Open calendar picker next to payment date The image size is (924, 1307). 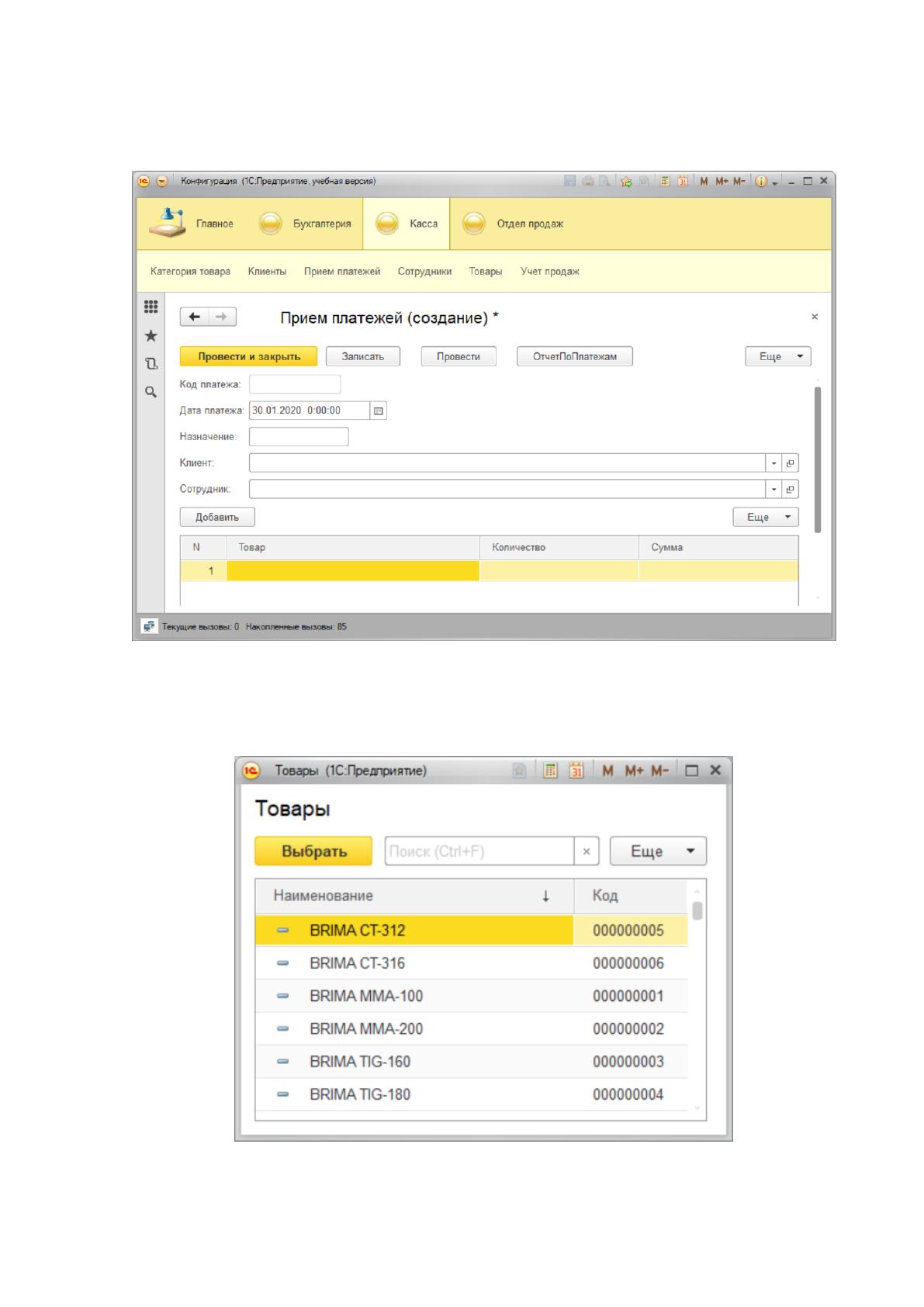[379, 411]
